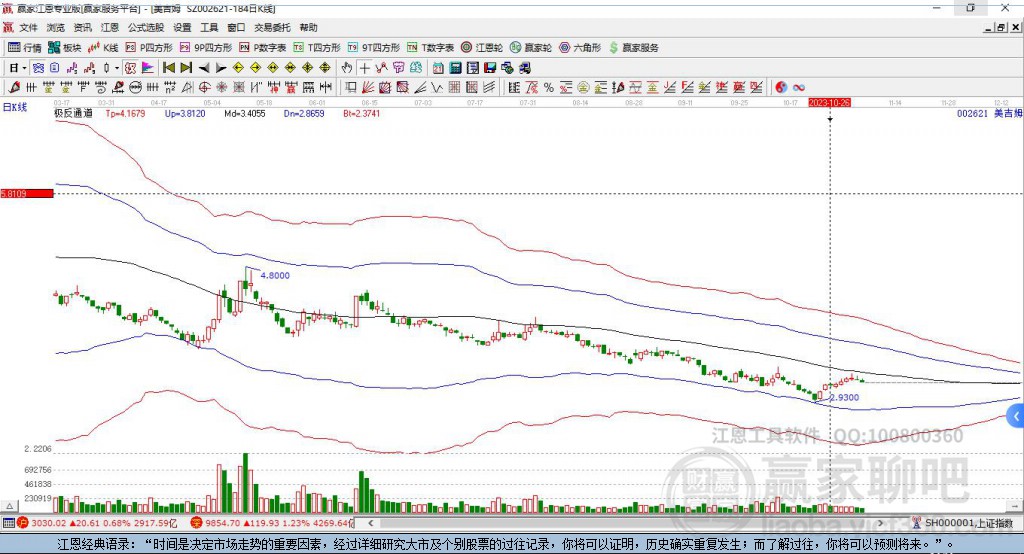Select the red pencil drawing tool

14,87
